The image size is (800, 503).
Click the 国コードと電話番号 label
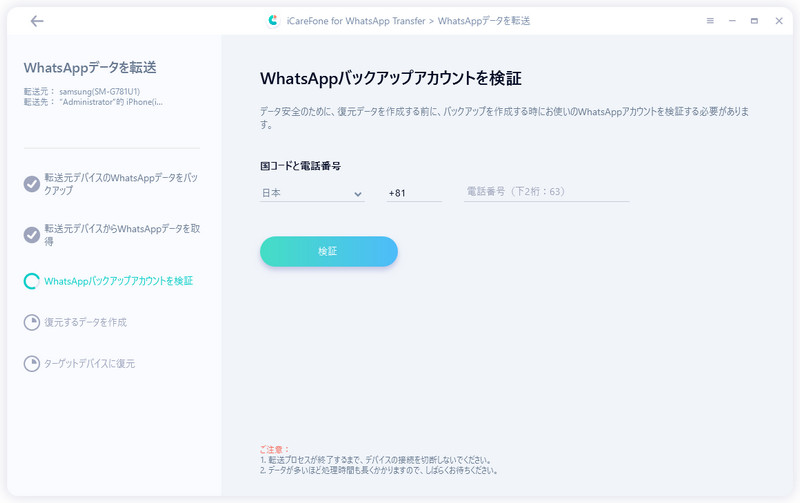(300, 166)
